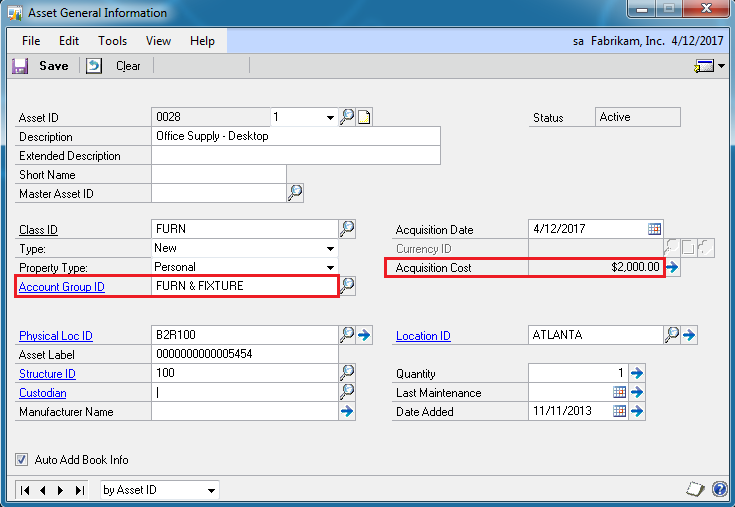The width and height of the screenshot is (735, 507).
Task: Open the View menu
Action: pos(158,41)
